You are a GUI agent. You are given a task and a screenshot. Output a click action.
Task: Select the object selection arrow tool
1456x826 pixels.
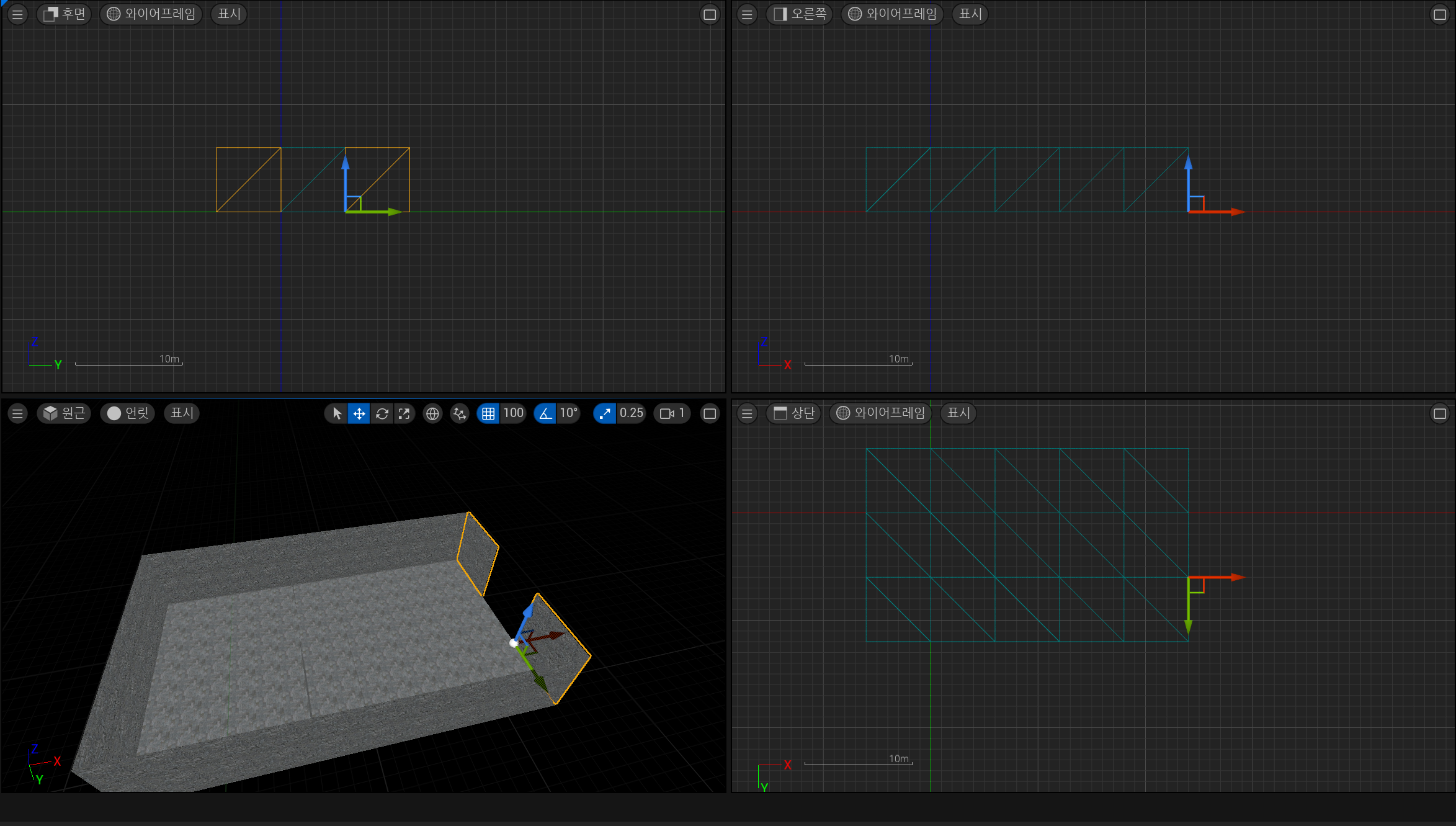click(x=336, y=413)
